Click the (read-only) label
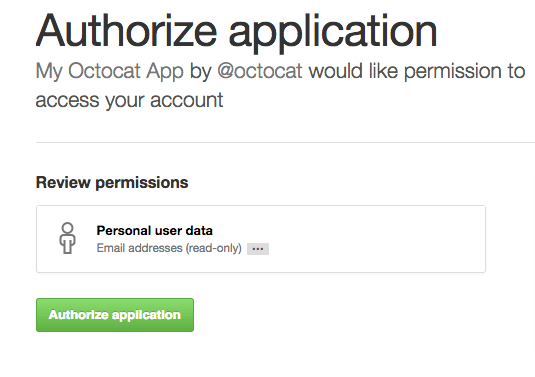Screen dimensions: 535x377 [x=214, y=248]
